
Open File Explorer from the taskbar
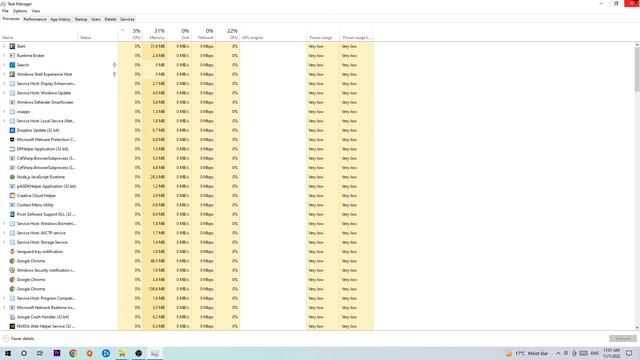coord(122,353)
